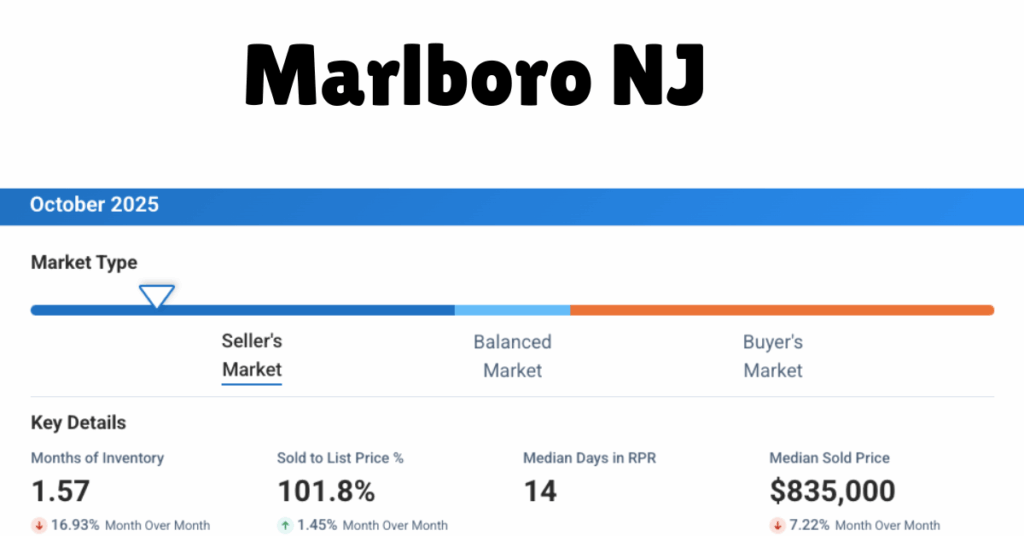The height and width of the screenshot is (536, 1024).
Task: Click the green up arrow under Sold to List Price
Action: pos(284,525)
